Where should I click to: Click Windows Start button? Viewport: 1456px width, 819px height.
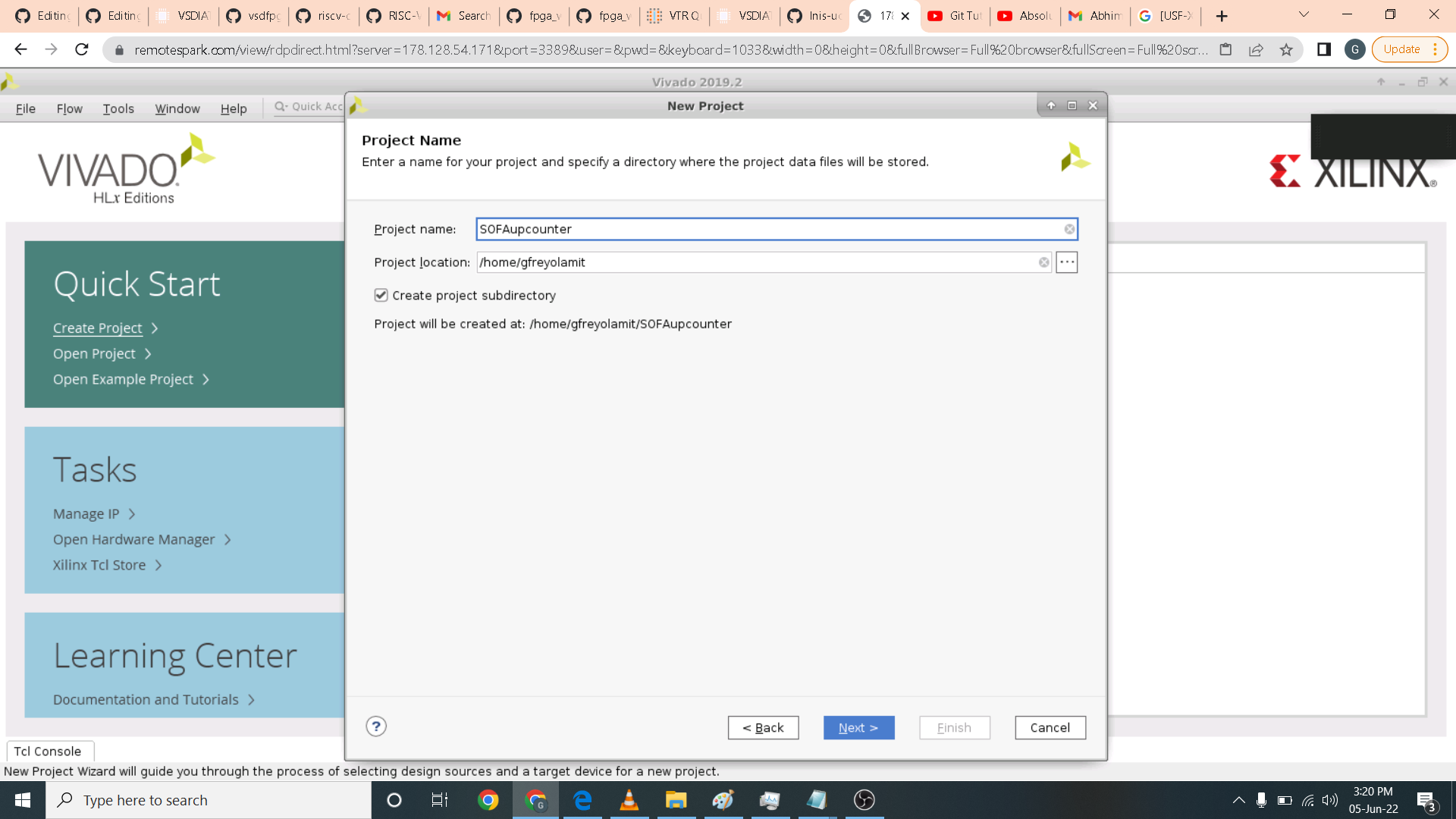[23, 800]
